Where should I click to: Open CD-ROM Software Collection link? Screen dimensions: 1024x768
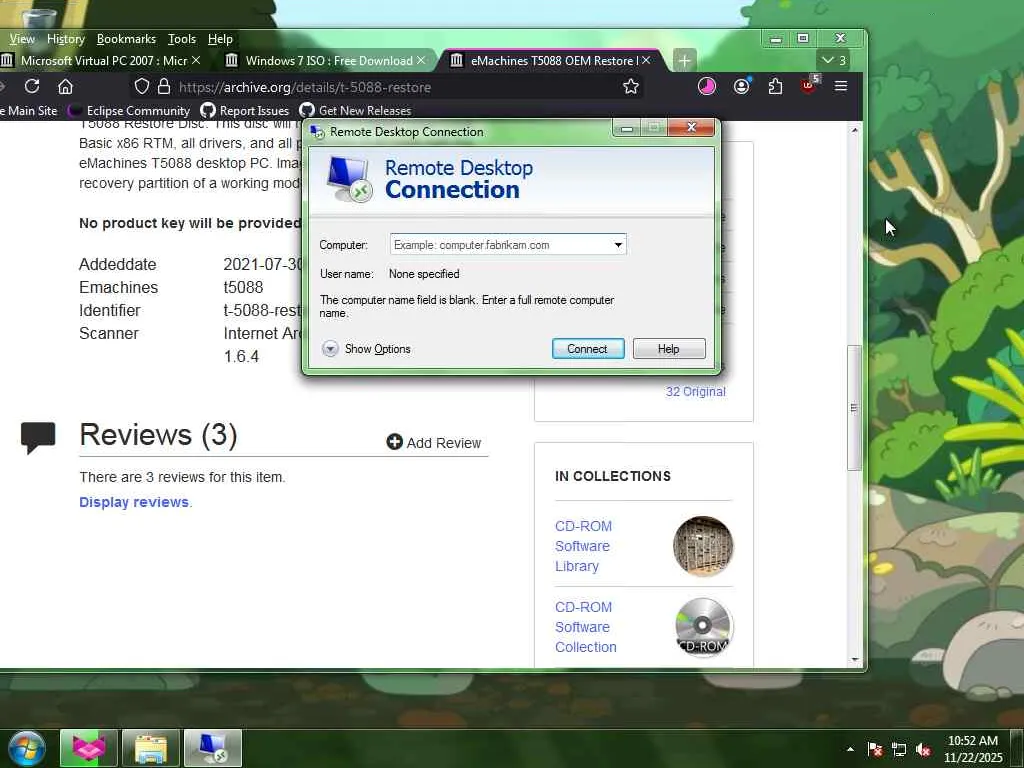(586, 627)
